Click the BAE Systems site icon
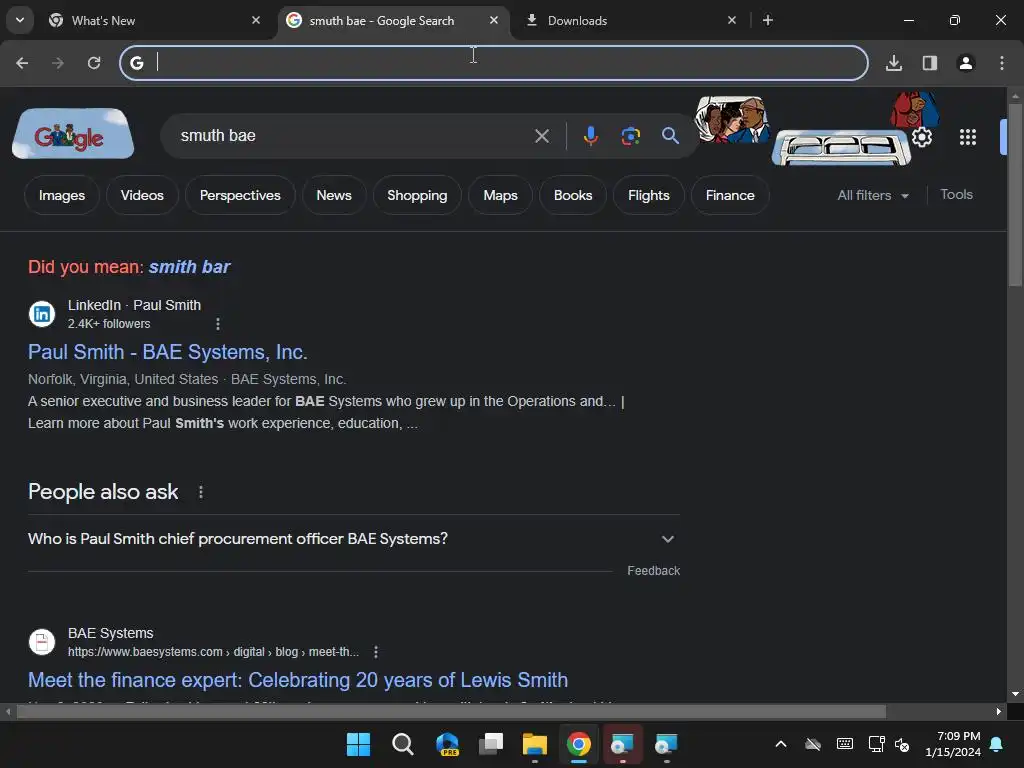 [42, 642]
